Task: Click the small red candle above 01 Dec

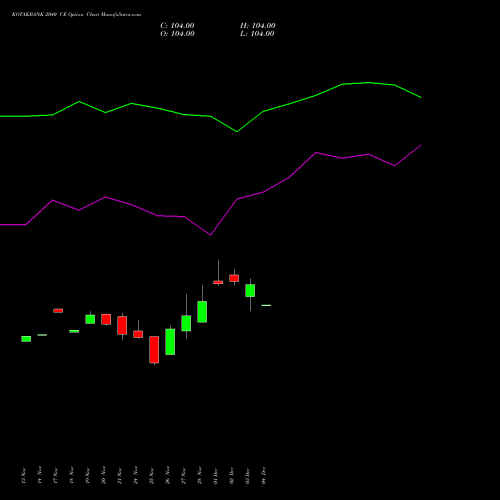Action: 218,282
